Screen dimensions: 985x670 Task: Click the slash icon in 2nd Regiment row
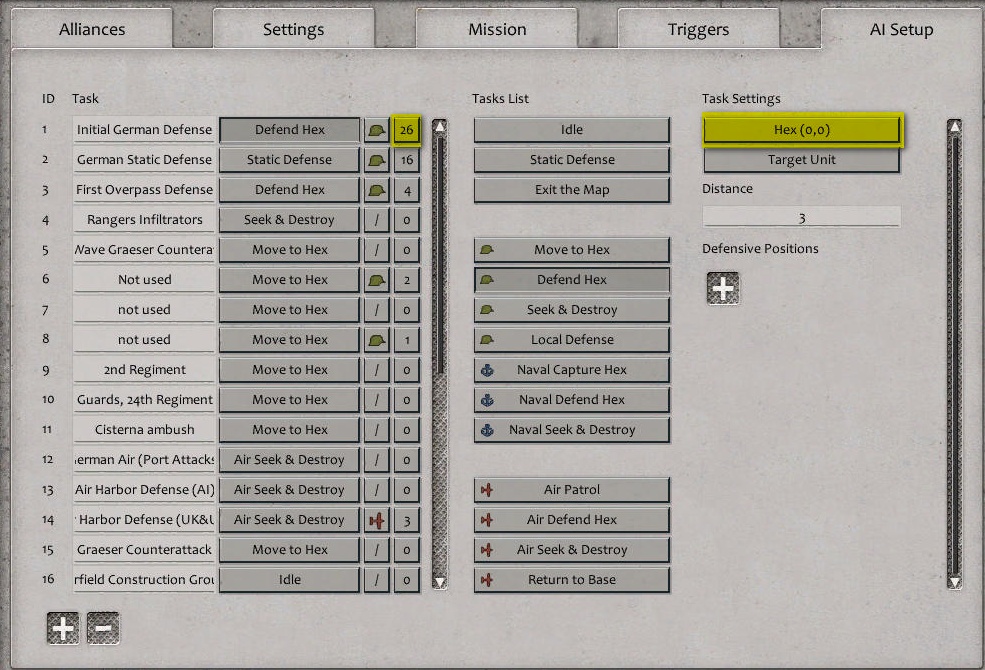[376, 370]
